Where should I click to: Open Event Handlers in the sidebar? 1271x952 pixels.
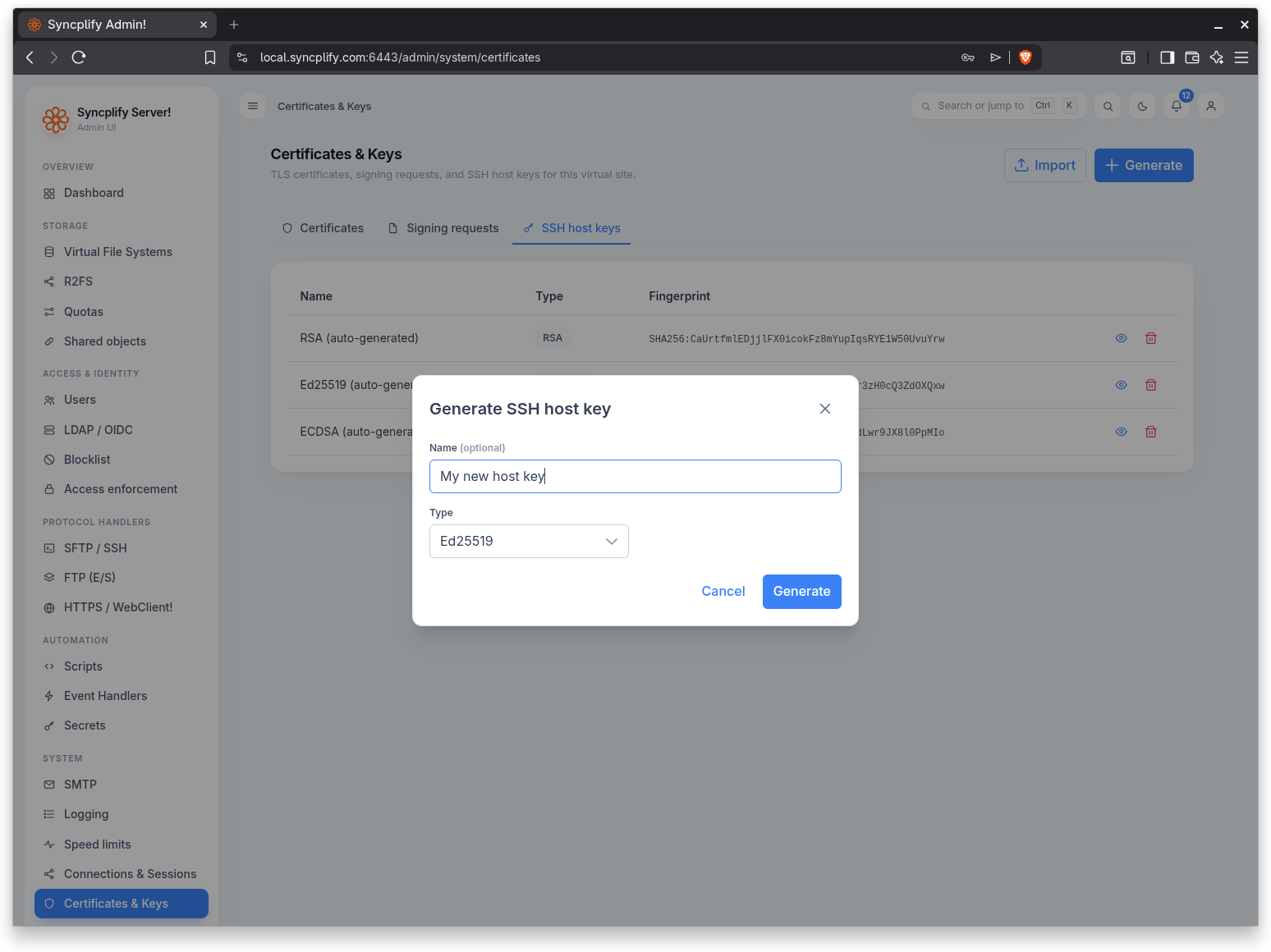(122, 696)
